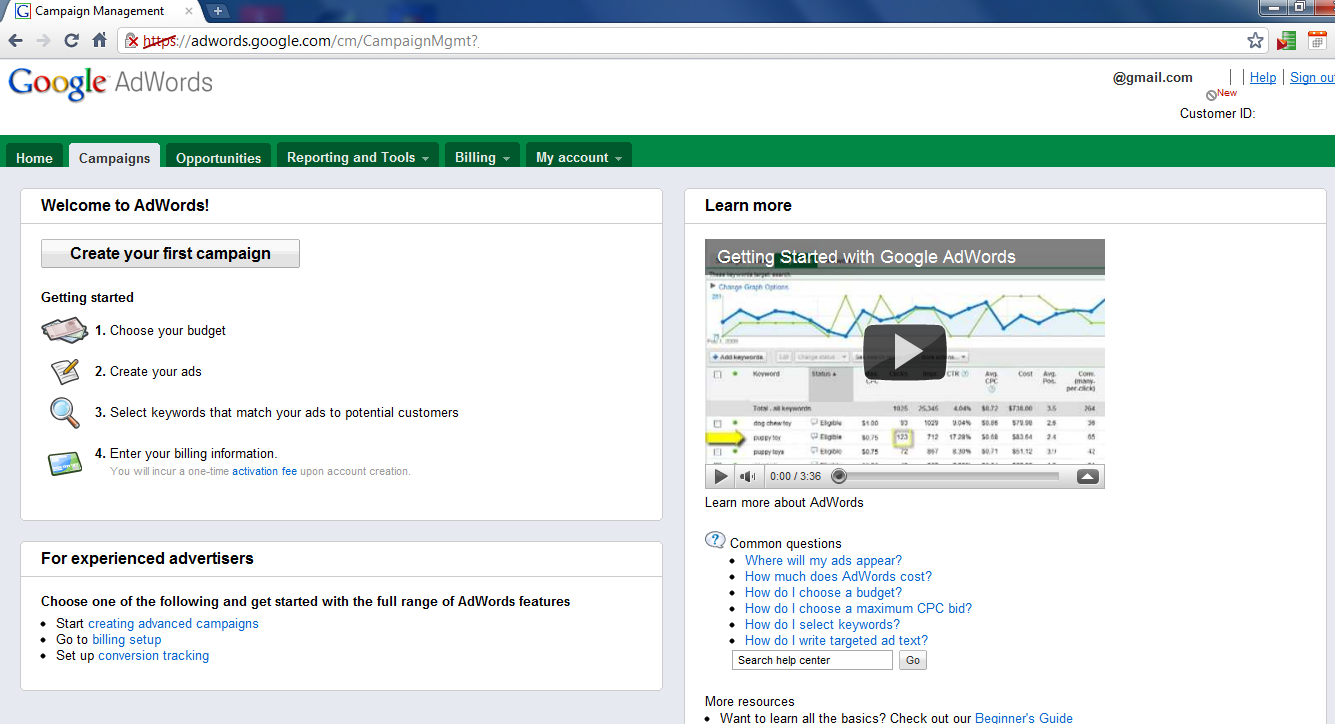The width and height of the screenshot is (1335, 724).
Task: Open the Billing dropdown menu
Action: (482, 157)
